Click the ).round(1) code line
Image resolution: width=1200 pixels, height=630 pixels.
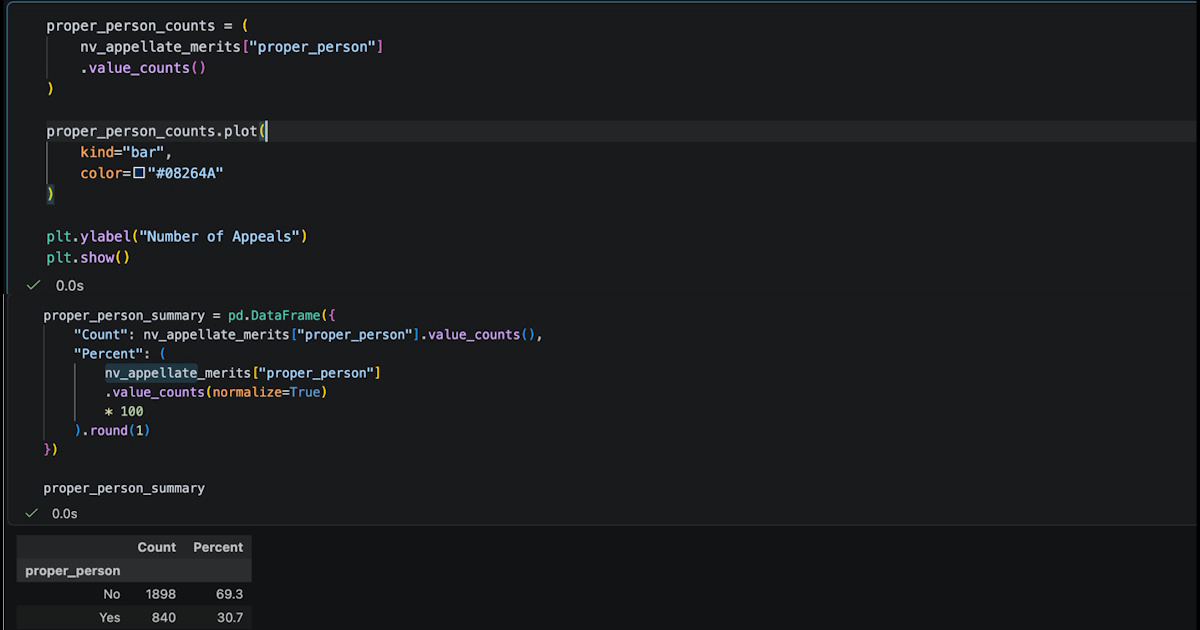tap(112, 430)
